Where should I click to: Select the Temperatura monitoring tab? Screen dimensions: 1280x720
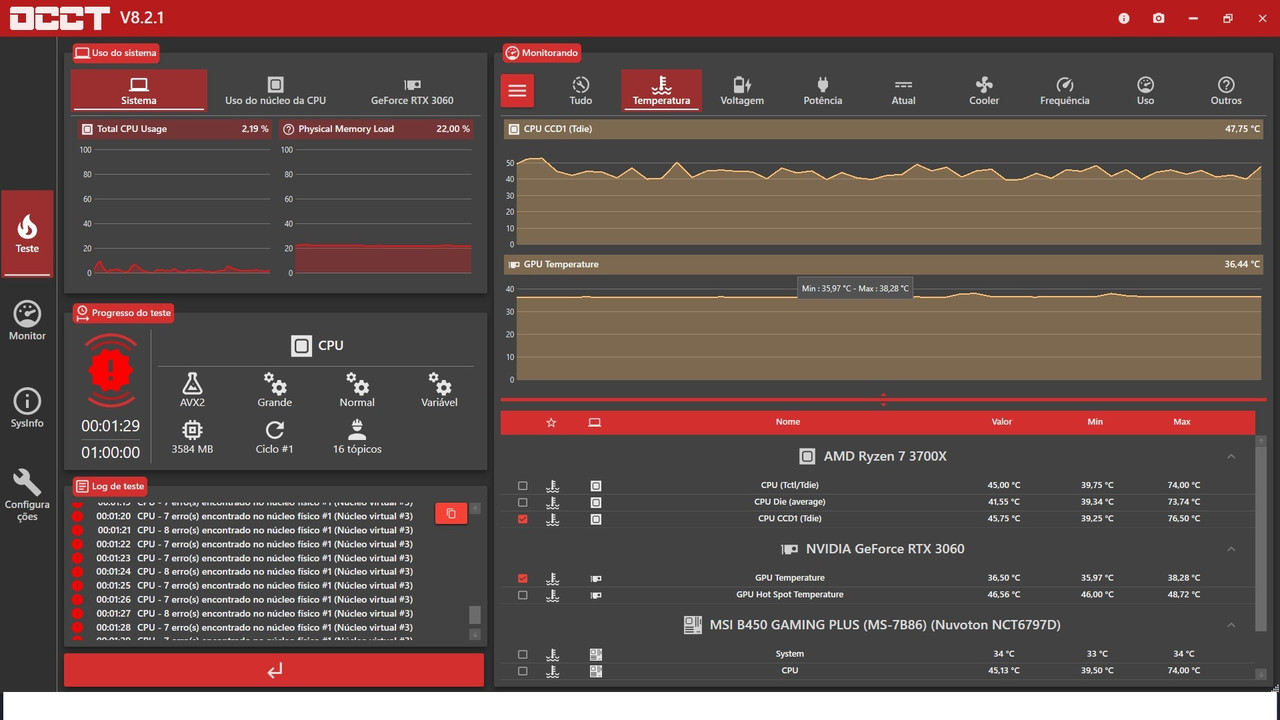(661, 90)
